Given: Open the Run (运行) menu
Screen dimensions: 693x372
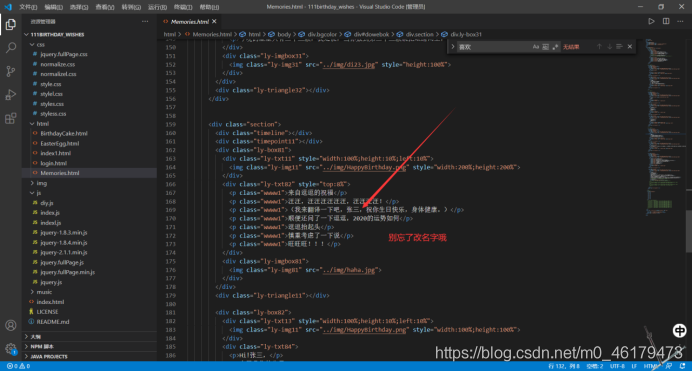Looking at the screenshot, I should [157, 7].
